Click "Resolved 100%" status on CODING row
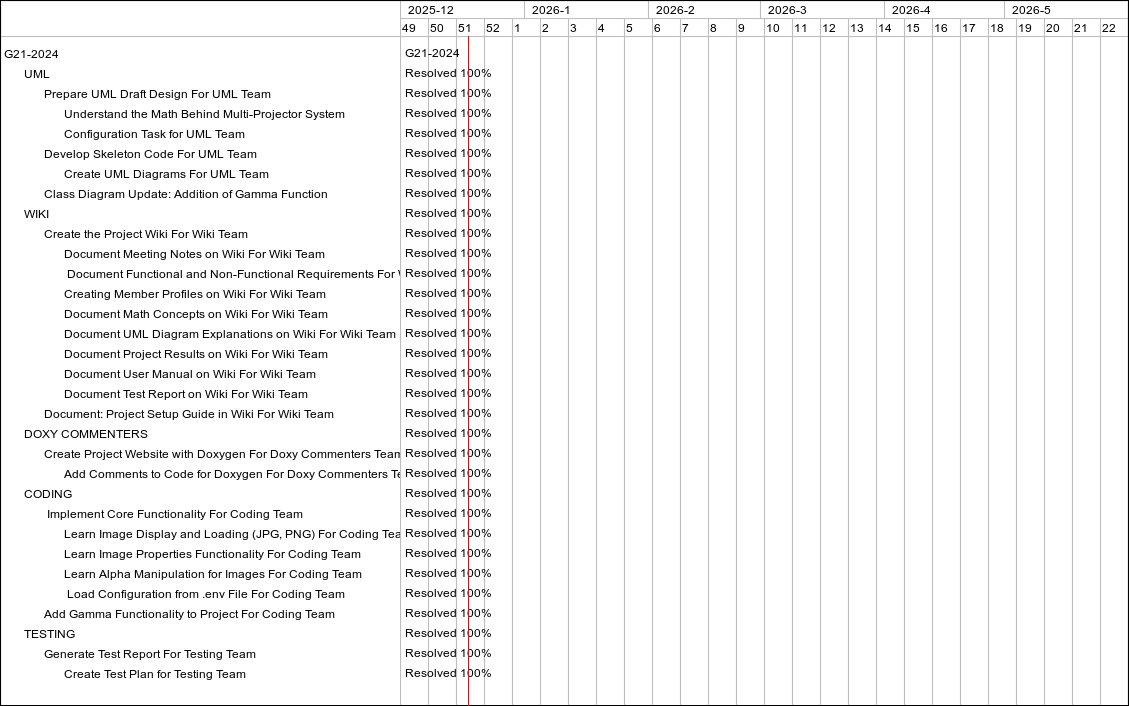The width and height of the screenshot is (1129, 706). coord(447,493)
